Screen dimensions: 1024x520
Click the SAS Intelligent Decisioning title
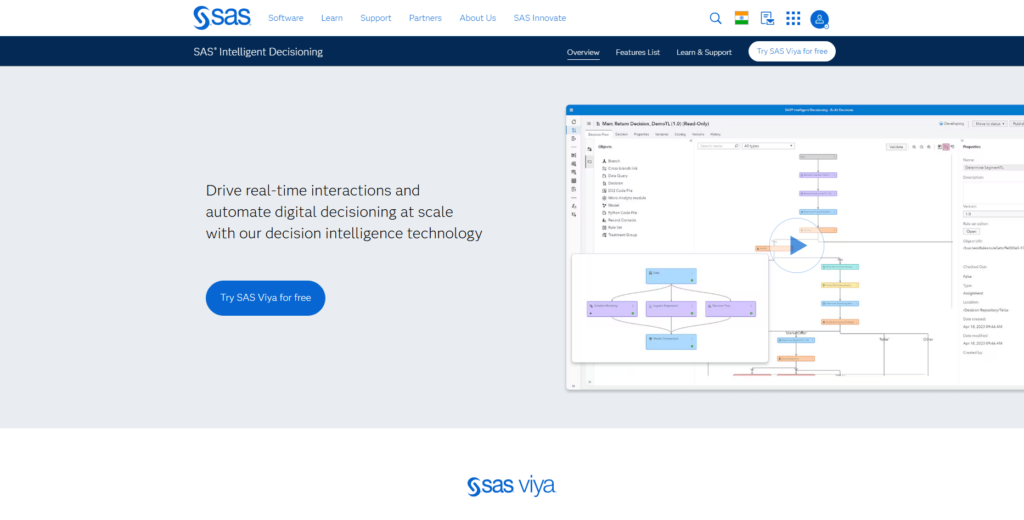pos(258,52)
